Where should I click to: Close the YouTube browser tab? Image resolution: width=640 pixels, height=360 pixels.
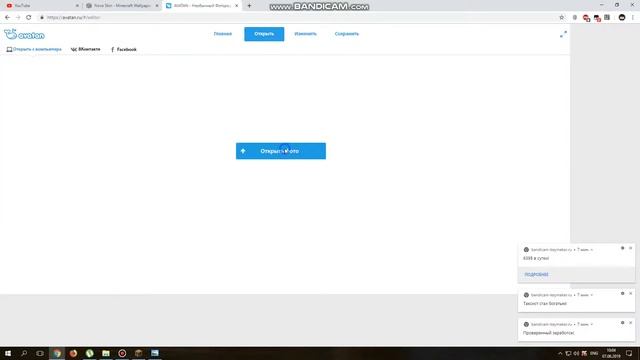click(x=77, y=6)
